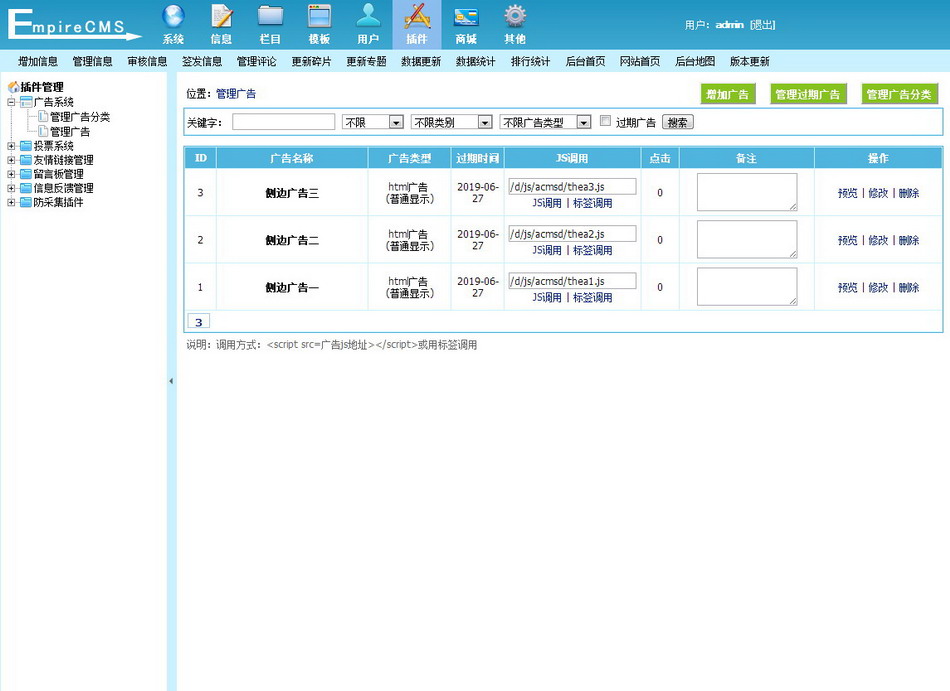This screenshot has width=950, height=691.
Task: Click the 备注 textarea for 侧边广告三
Action: [x=747, y=192]
